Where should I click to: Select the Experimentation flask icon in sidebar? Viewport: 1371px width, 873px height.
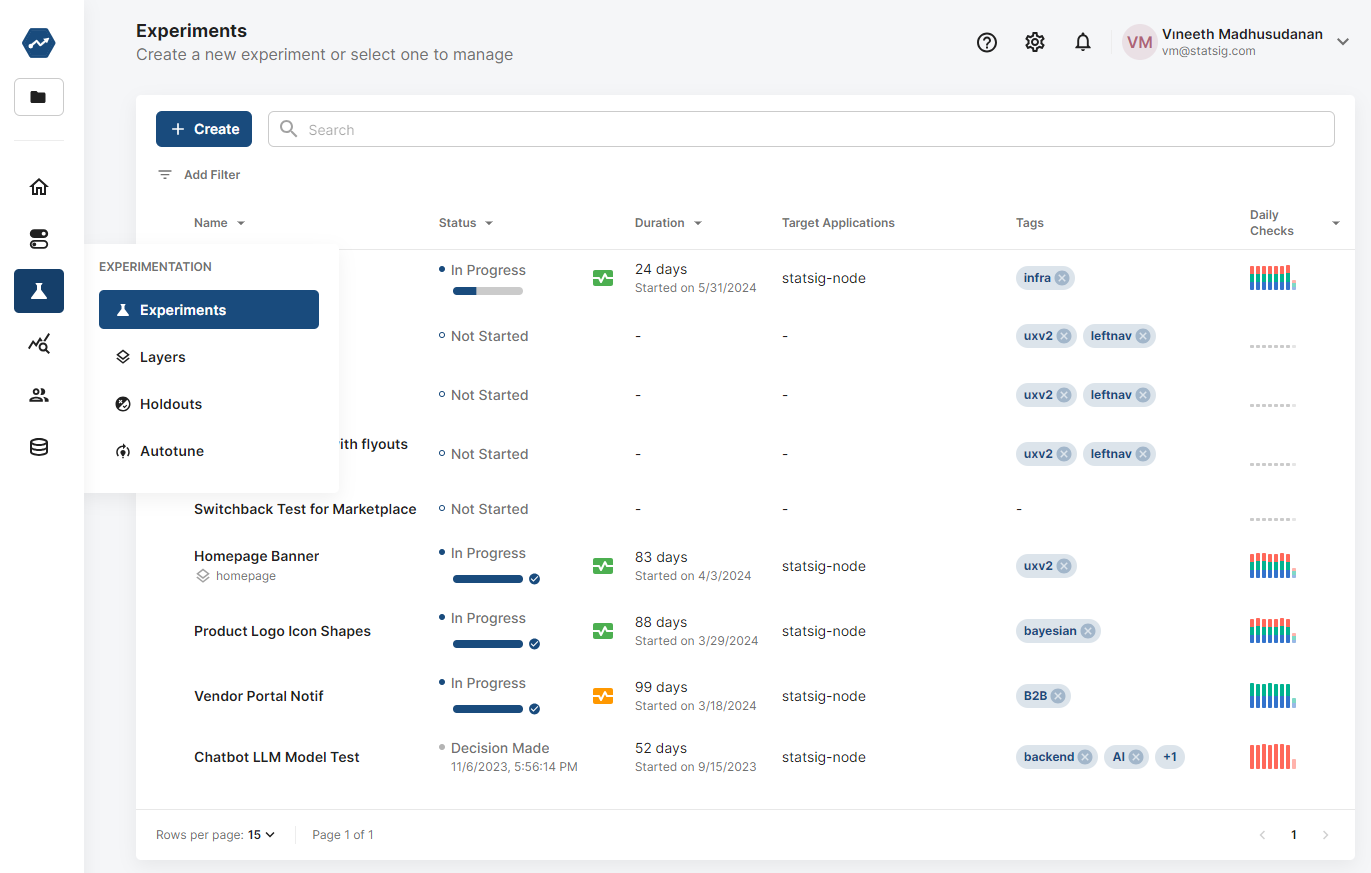39,291
